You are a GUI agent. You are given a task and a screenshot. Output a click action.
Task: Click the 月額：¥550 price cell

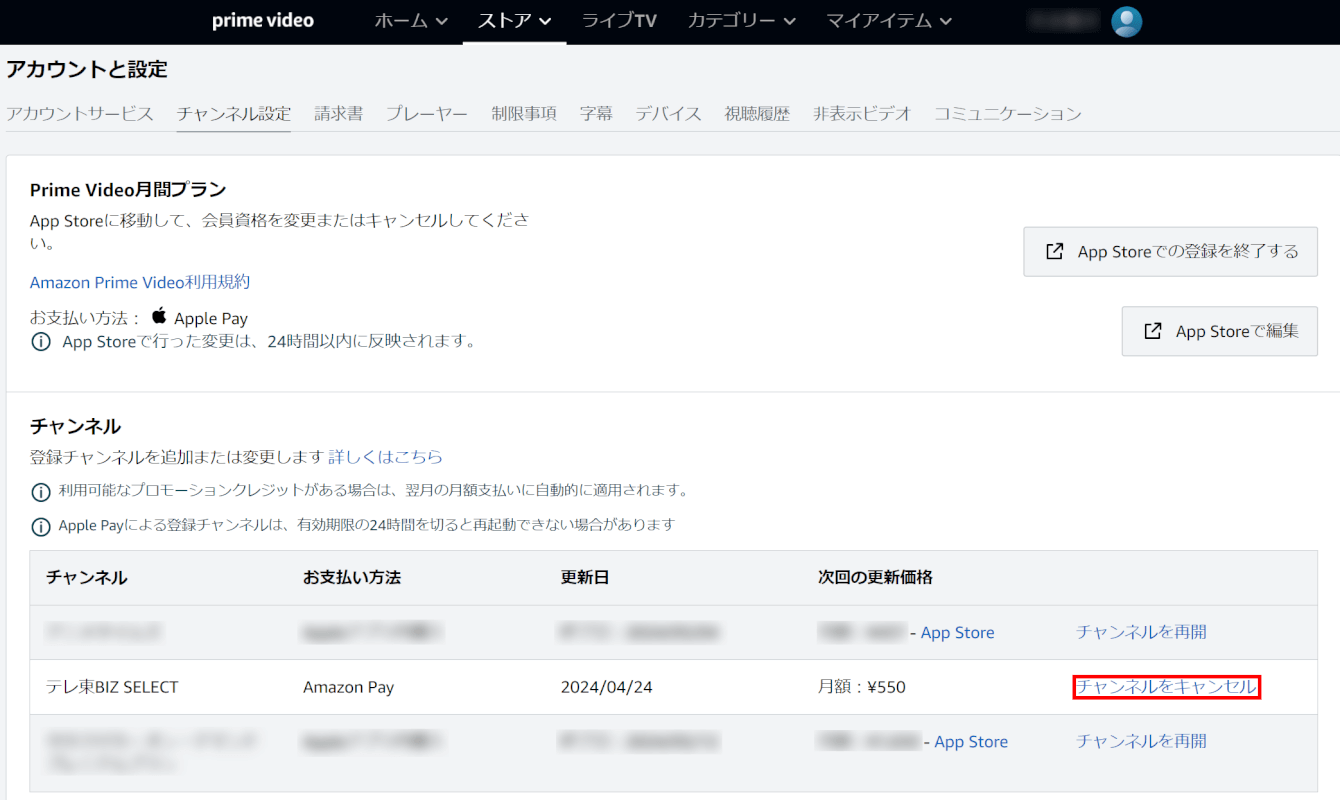pyautogui.click(x=862, y=687)
